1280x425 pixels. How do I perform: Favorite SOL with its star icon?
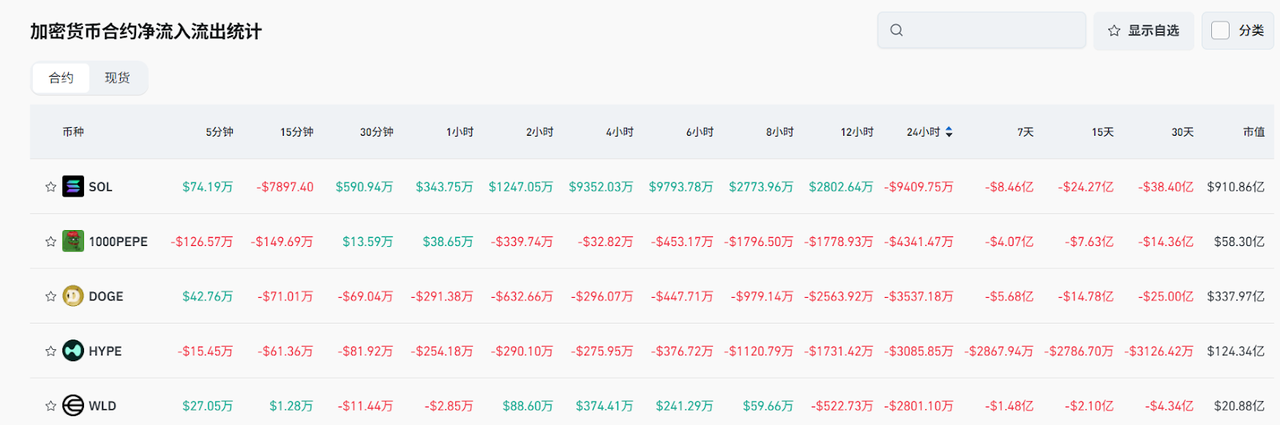[50, 186]
